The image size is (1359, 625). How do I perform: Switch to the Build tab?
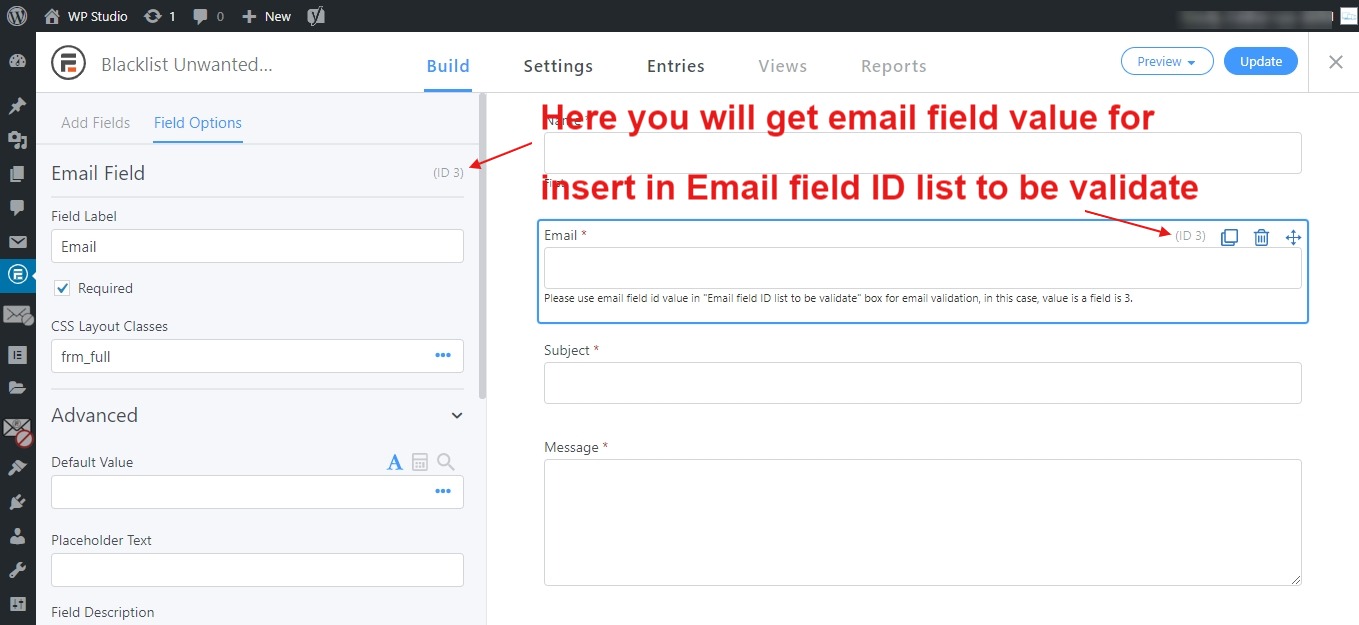point(448,66)
